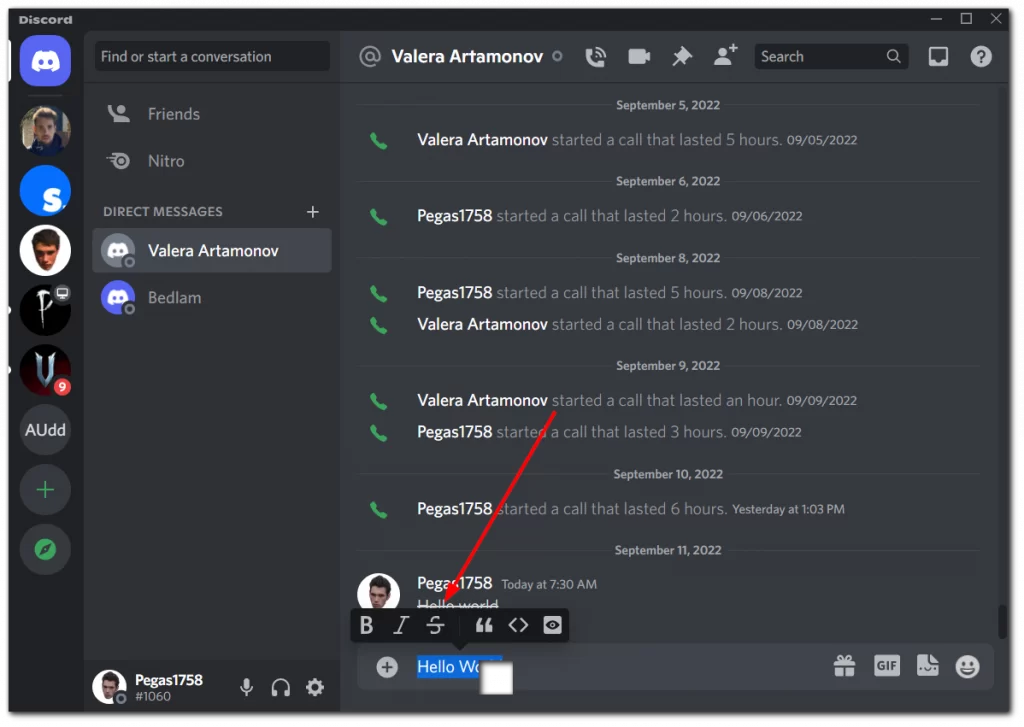Apply strikethrough to selected text
The width and height of the screenshot is (1024, 727).
(x=435, y=626)
